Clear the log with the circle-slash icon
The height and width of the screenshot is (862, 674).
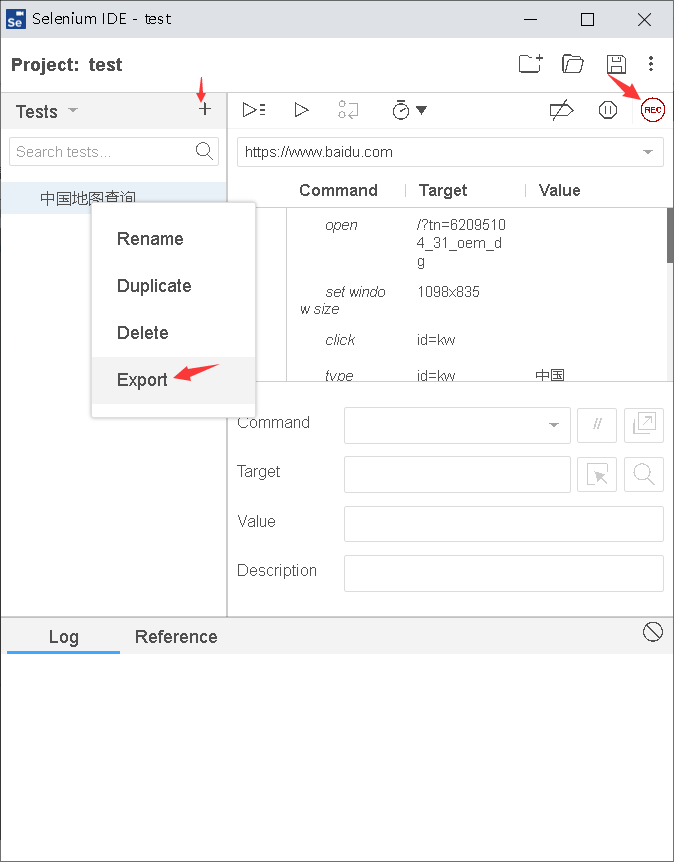653,631
